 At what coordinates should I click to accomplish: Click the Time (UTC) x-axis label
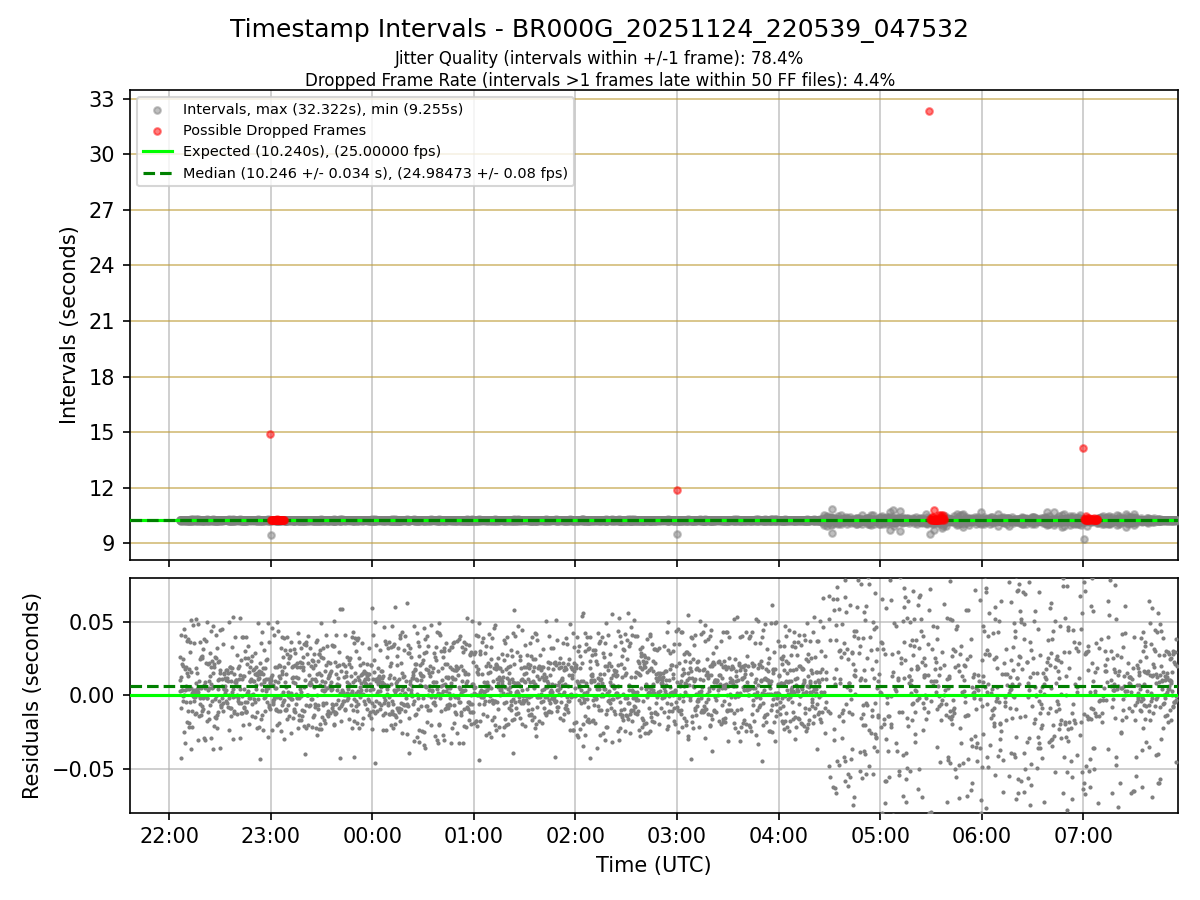click(x=653, y=865)
